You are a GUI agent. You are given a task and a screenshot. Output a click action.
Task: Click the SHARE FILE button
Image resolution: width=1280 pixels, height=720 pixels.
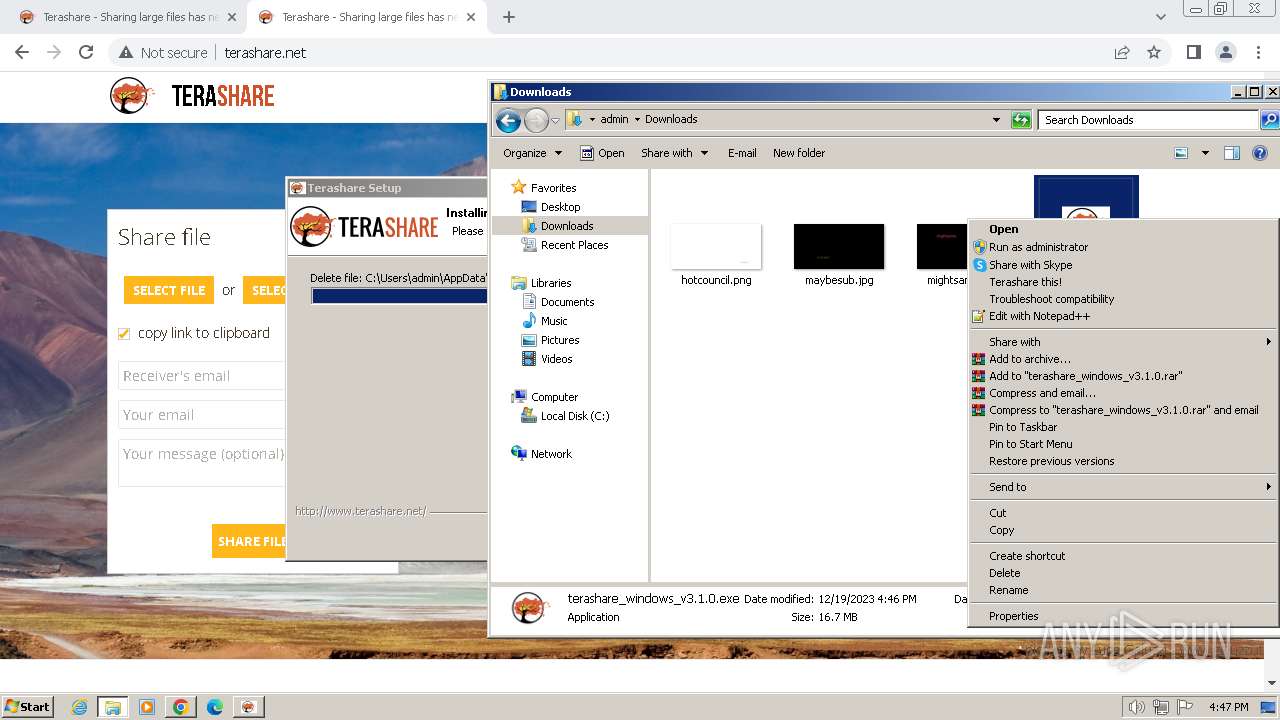click(249, 541)
